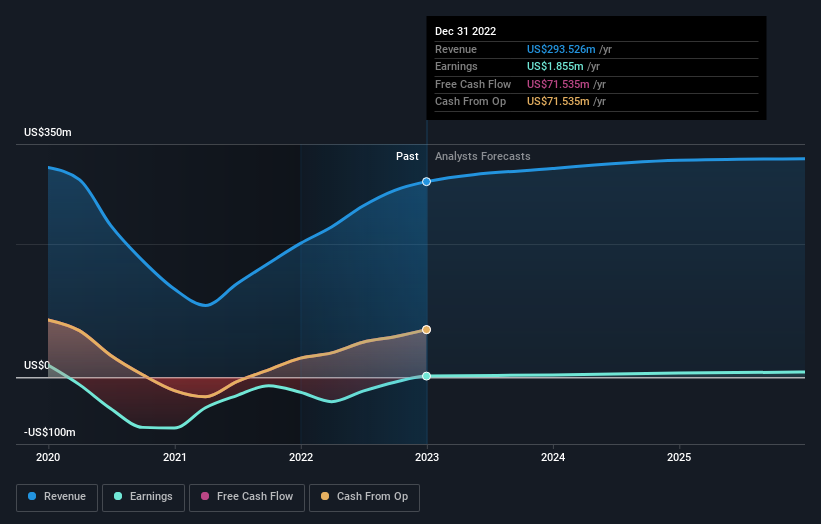
Task: Select the cash from op data point marker
Action: (427, 329)
